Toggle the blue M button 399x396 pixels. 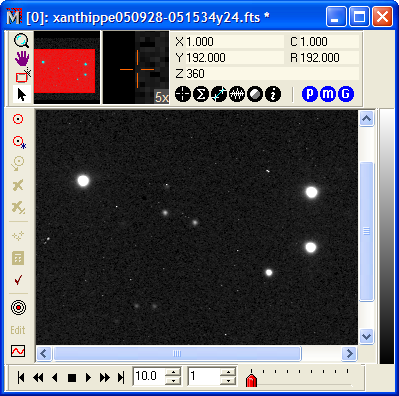click(x=328, y=94)
